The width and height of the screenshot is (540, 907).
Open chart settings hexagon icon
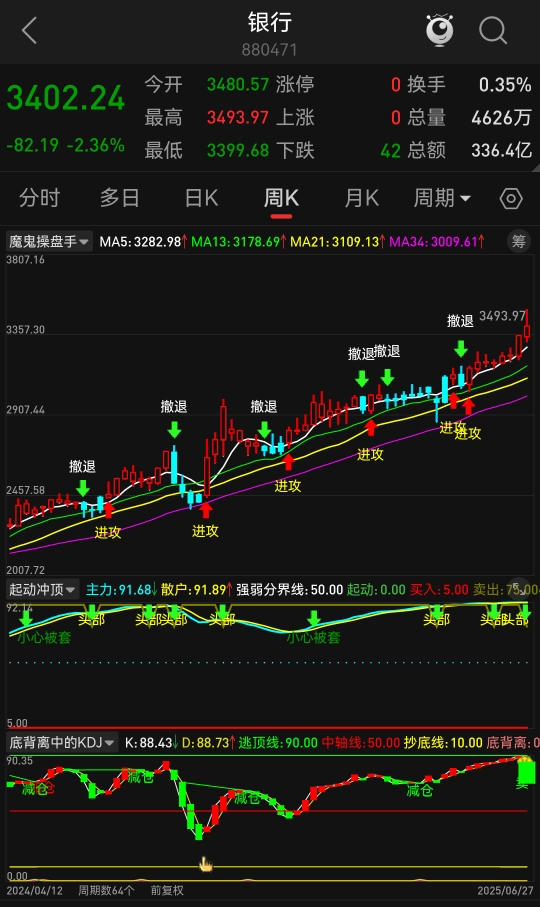[511, 198]
